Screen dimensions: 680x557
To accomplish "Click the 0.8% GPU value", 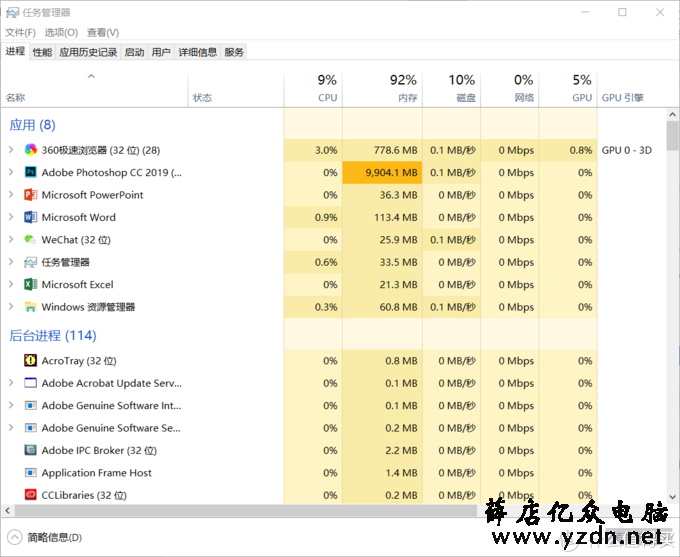I will point(581,150).
